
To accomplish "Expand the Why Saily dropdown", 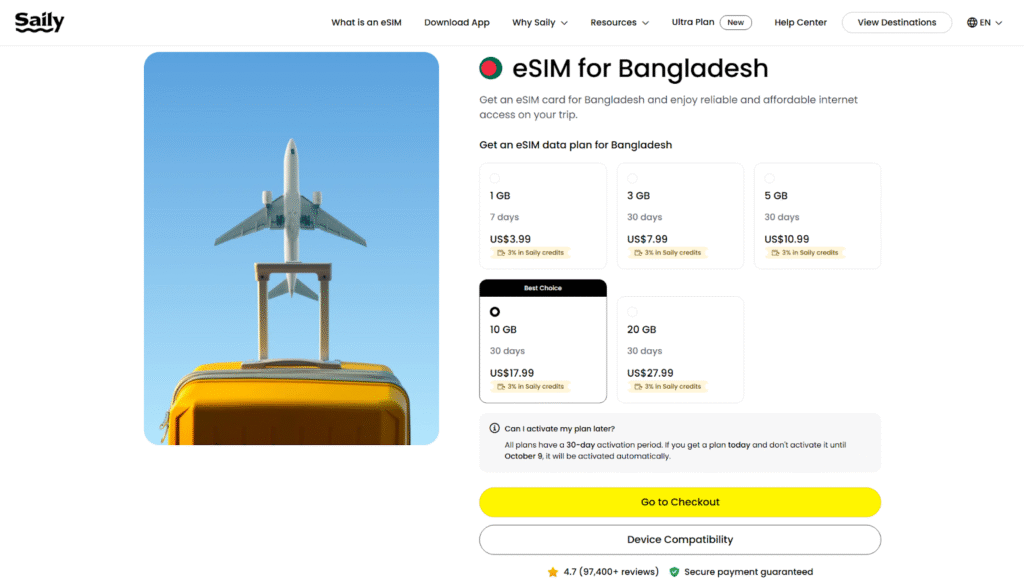I will tap(540, 22).
